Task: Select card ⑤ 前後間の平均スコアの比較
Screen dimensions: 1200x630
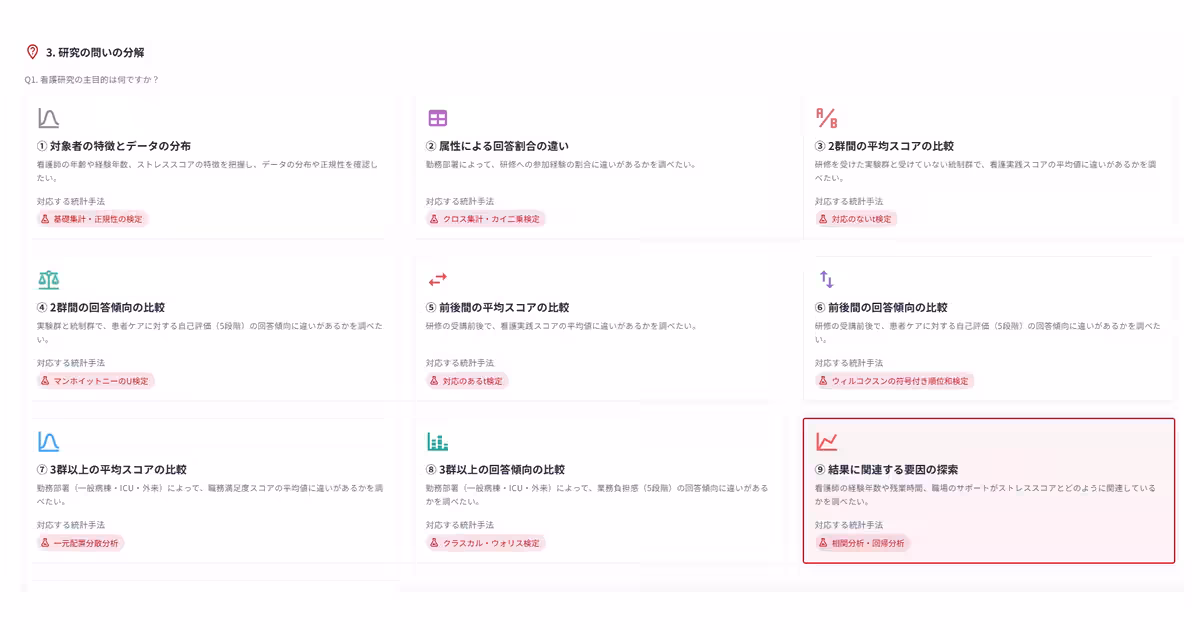Action: (x=600, y=329)
